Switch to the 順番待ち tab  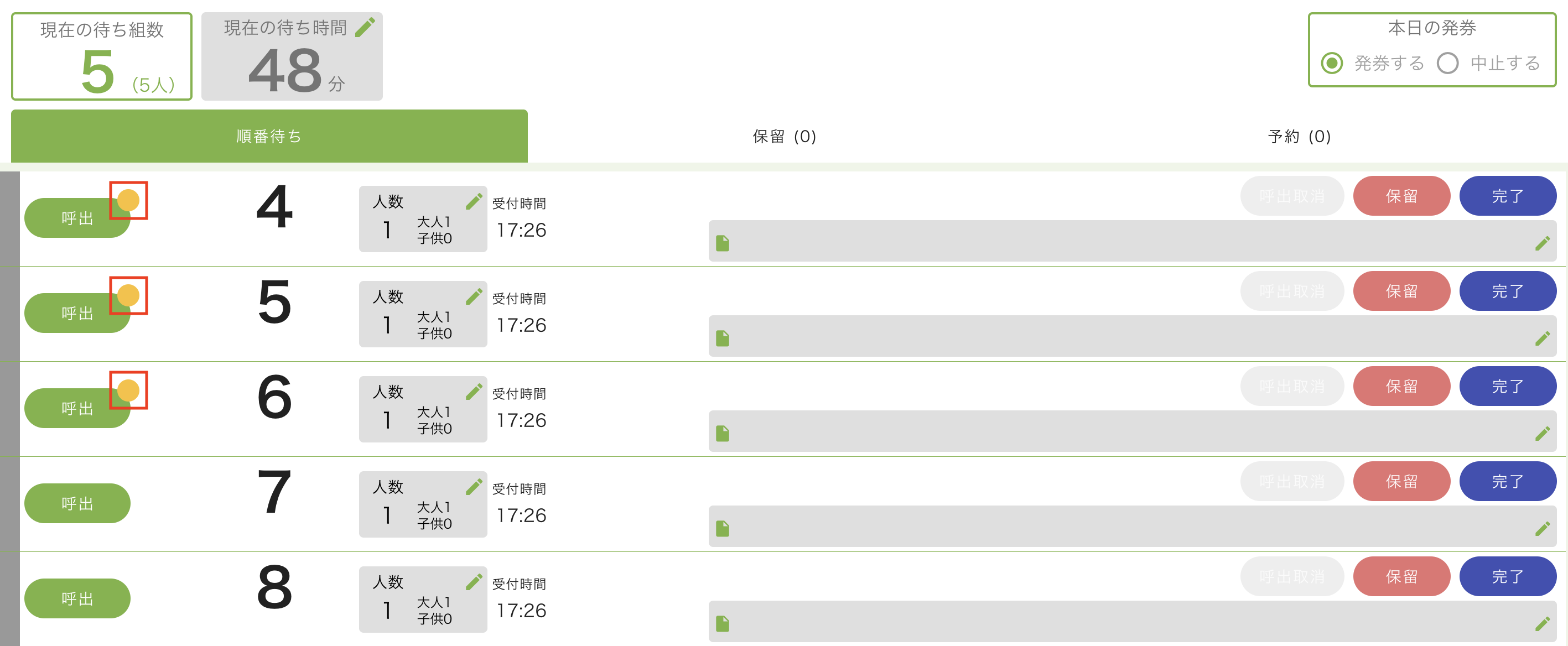point(269,136)
